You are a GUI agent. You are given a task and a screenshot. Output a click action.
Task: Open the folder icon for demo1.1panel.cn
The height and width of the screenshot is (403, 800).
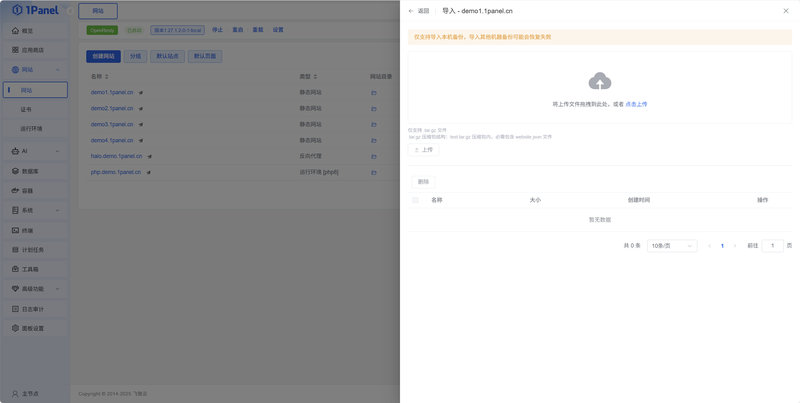point(373,93)
